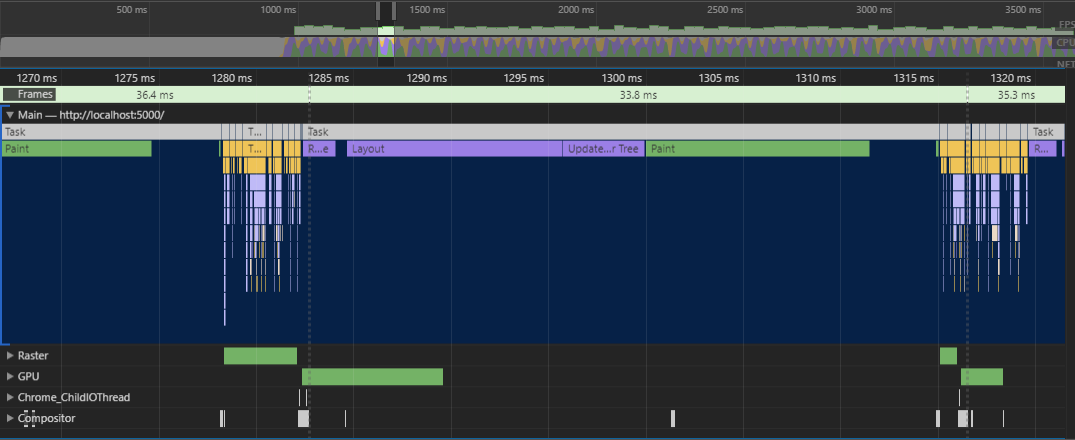Click the right overview selection handle
Screen dimensions: 1075x440
coord(394,11)
